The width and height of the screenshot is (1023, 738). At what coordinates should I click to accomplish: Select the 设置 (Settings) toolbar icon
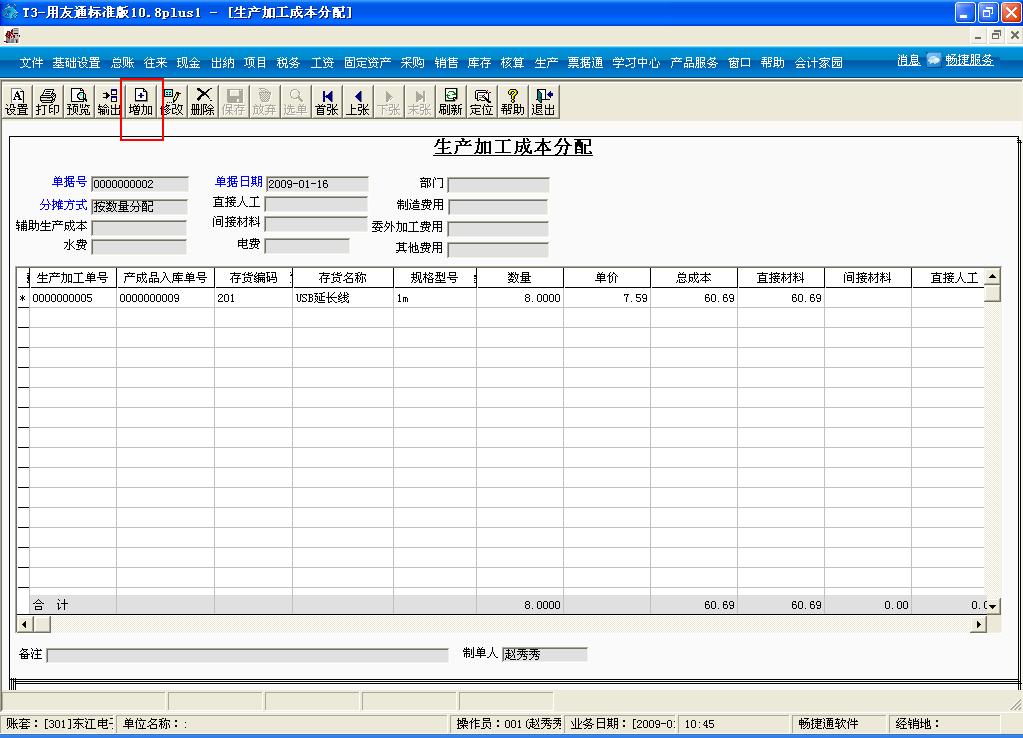pos(16,101)
